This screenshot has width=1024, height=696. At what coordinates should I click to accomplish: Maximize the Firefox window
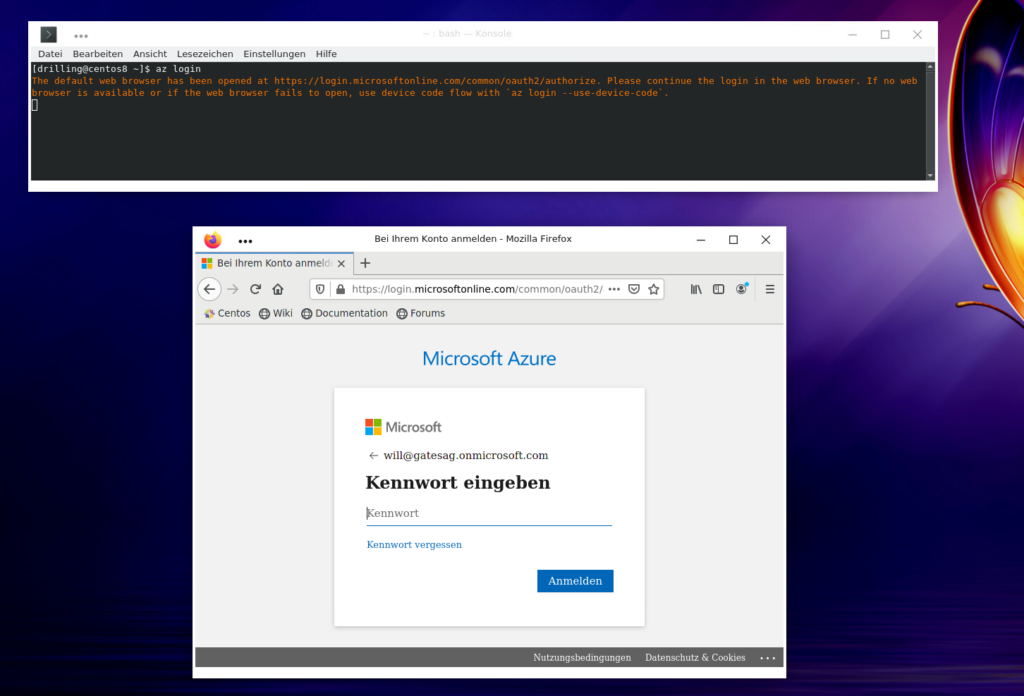point(733,240)
